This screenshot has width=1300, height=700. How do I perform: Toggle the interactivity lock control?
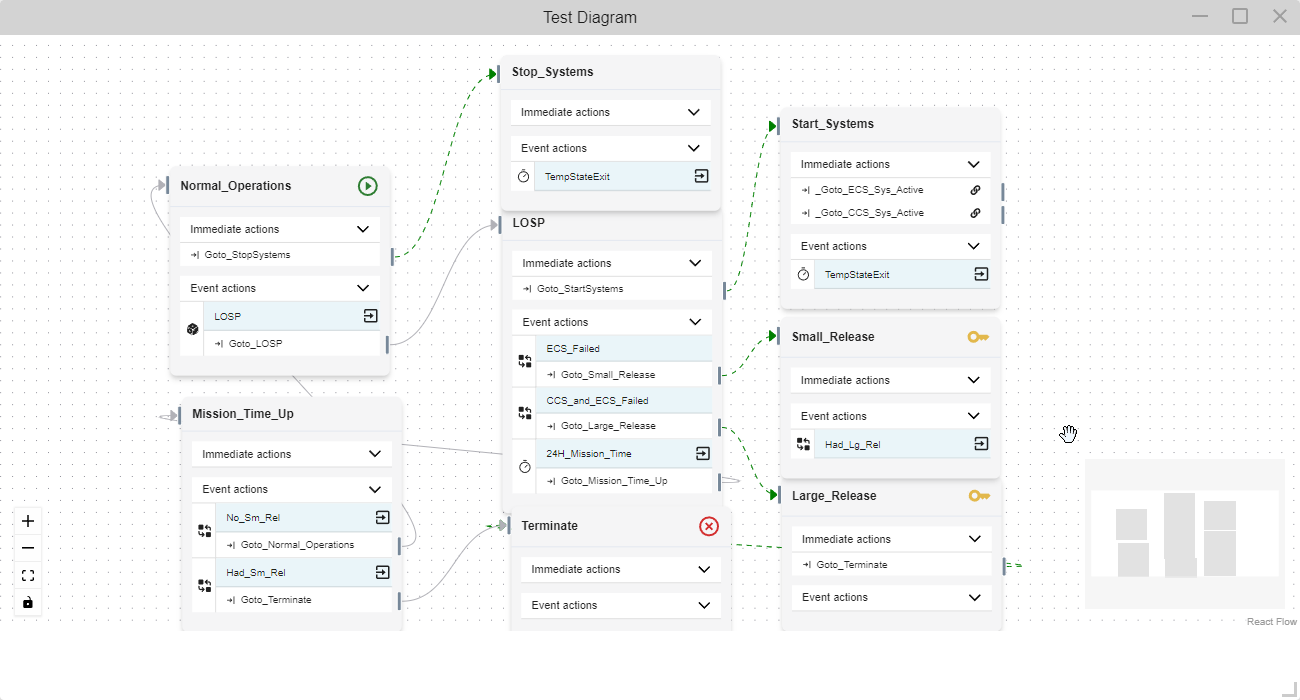tap(28, 602)
